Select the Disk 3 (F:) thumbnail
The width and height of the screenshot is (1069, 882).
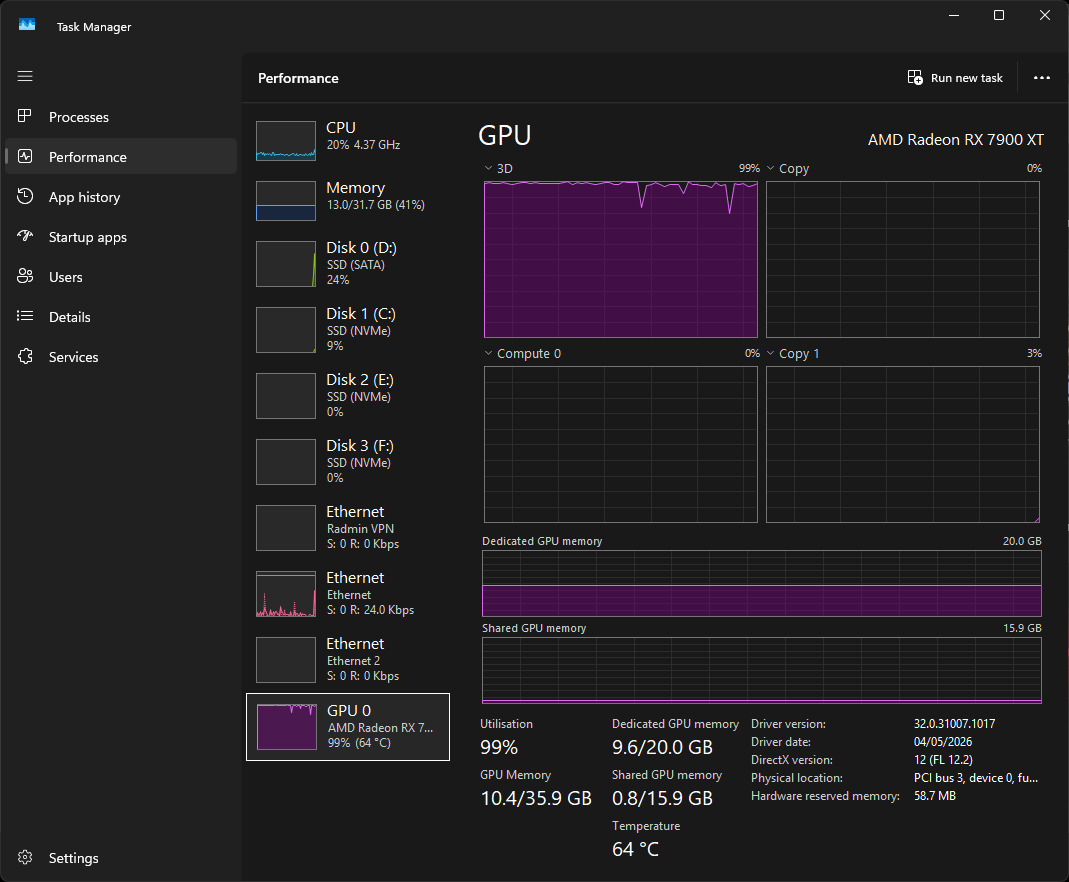point(286,462)
